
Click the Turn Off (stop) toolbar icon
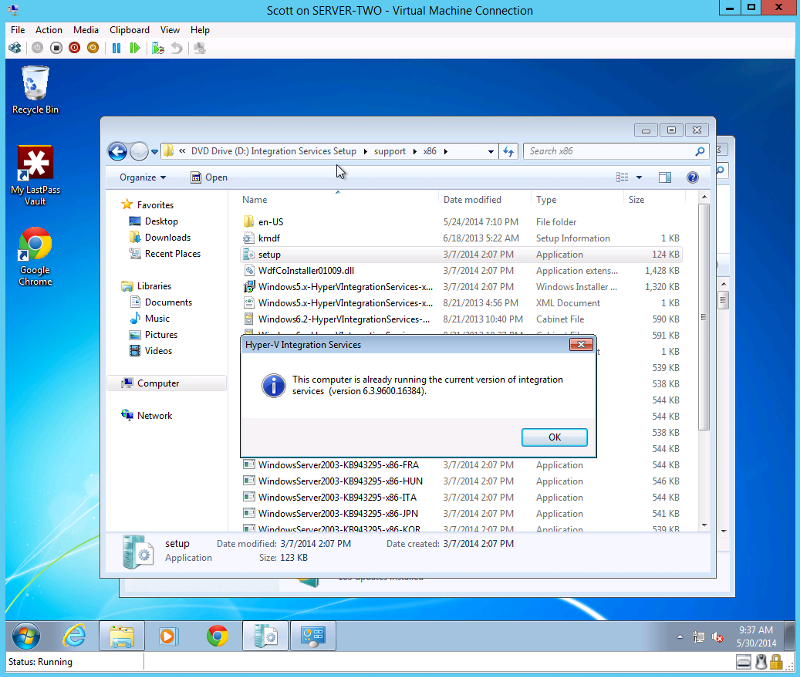pos(56,48)
